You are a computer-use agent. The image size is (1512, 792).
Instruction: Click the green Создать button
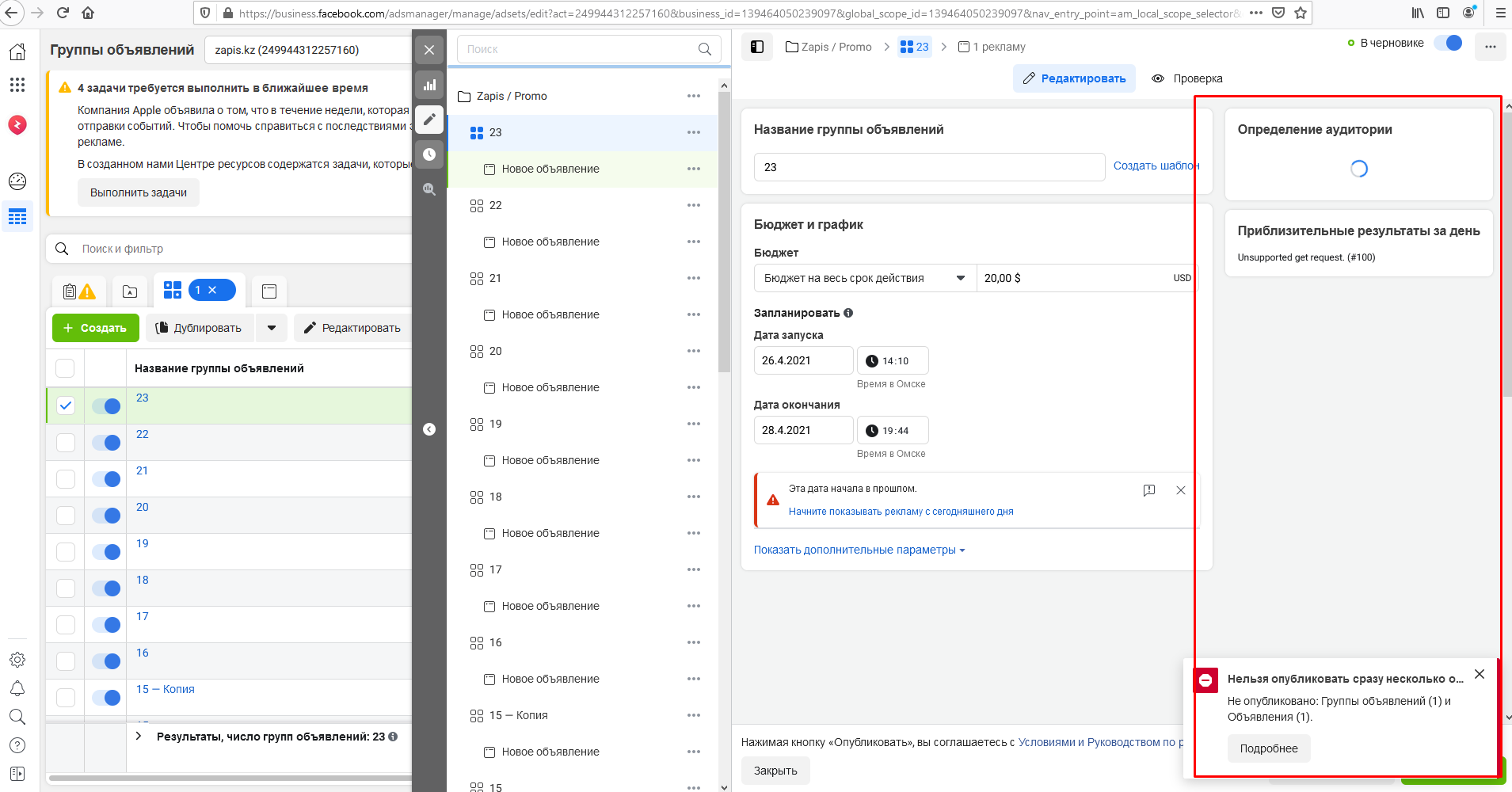(96, 328)
